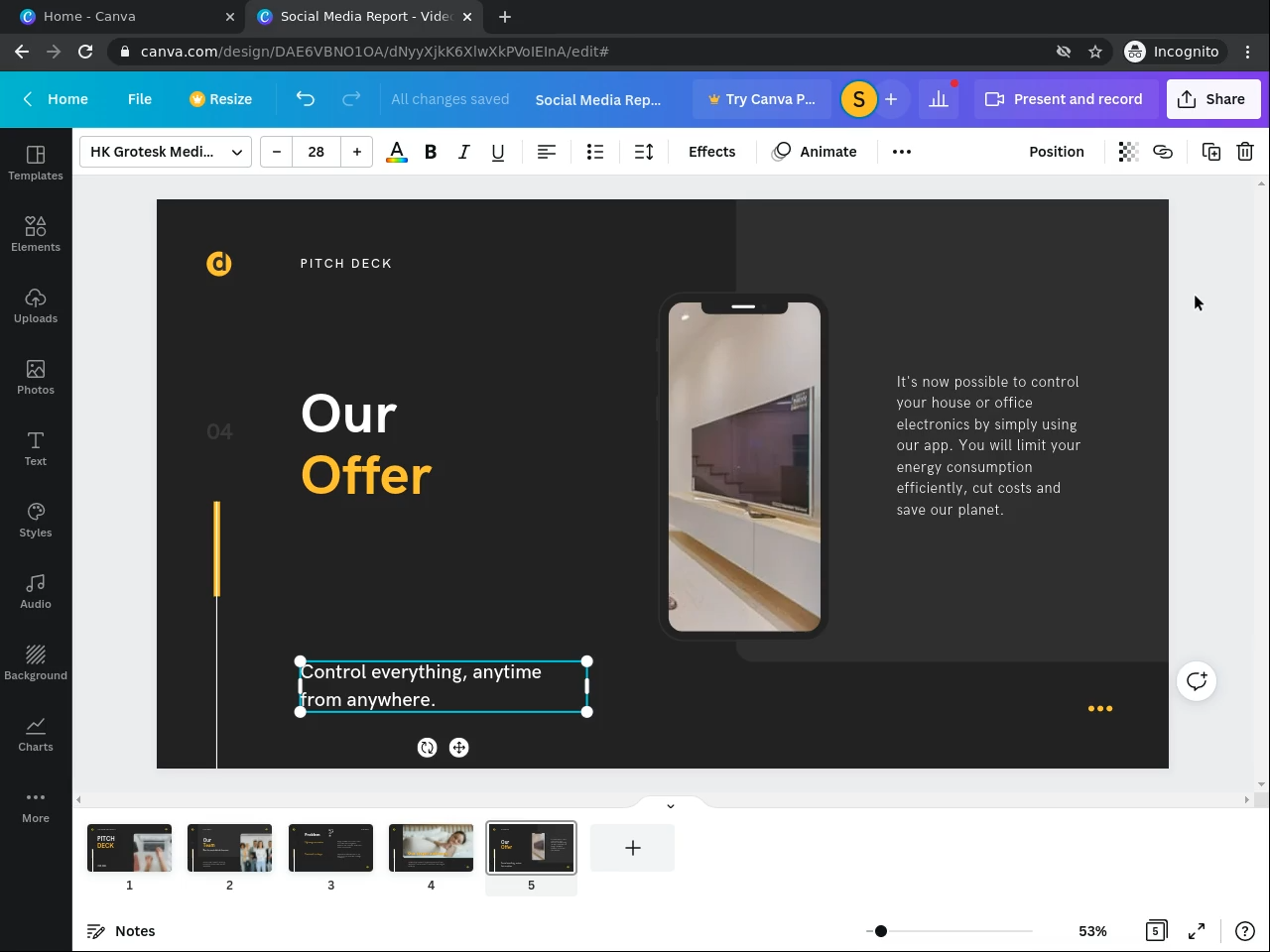Change text alignment

click(x=547, y=152)
